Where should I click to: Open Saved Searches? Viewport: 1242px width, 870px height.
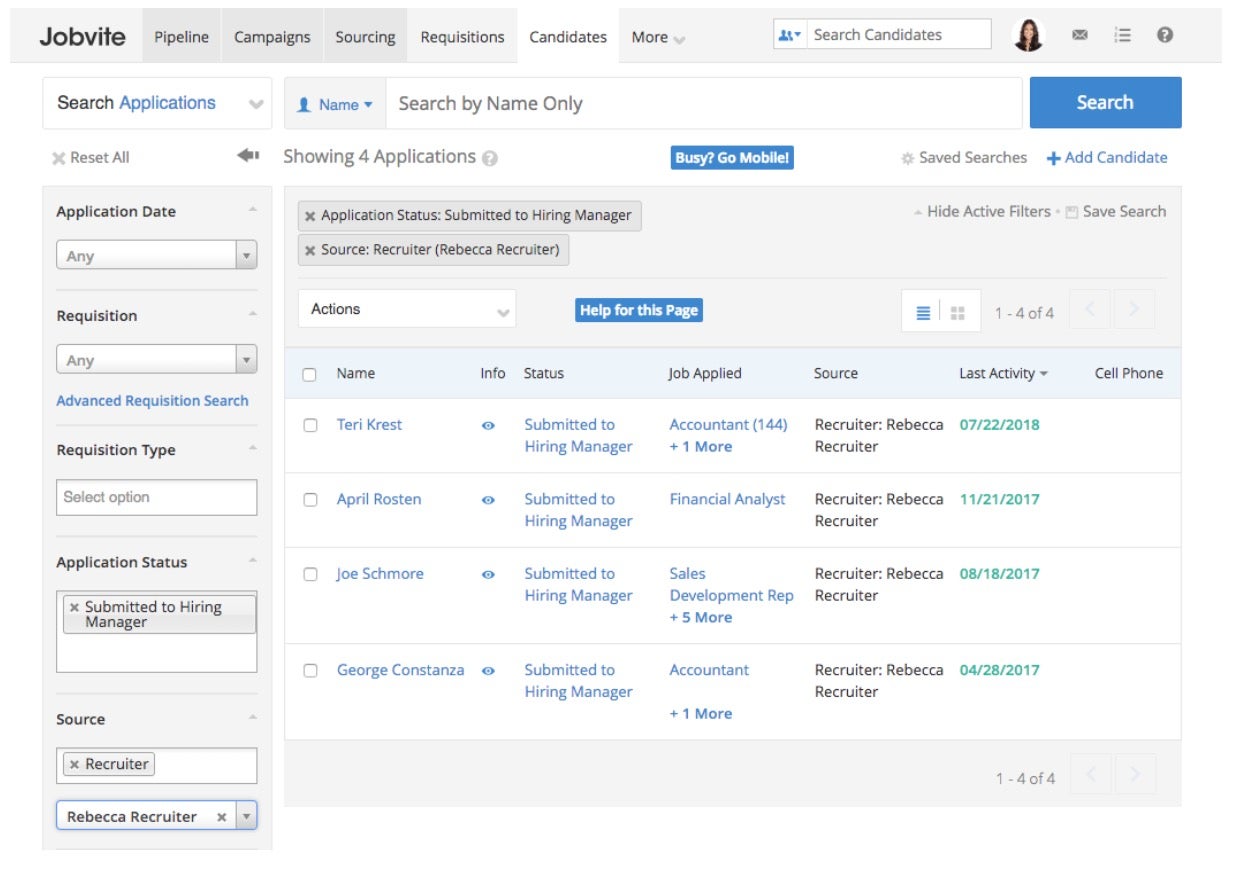964,158
